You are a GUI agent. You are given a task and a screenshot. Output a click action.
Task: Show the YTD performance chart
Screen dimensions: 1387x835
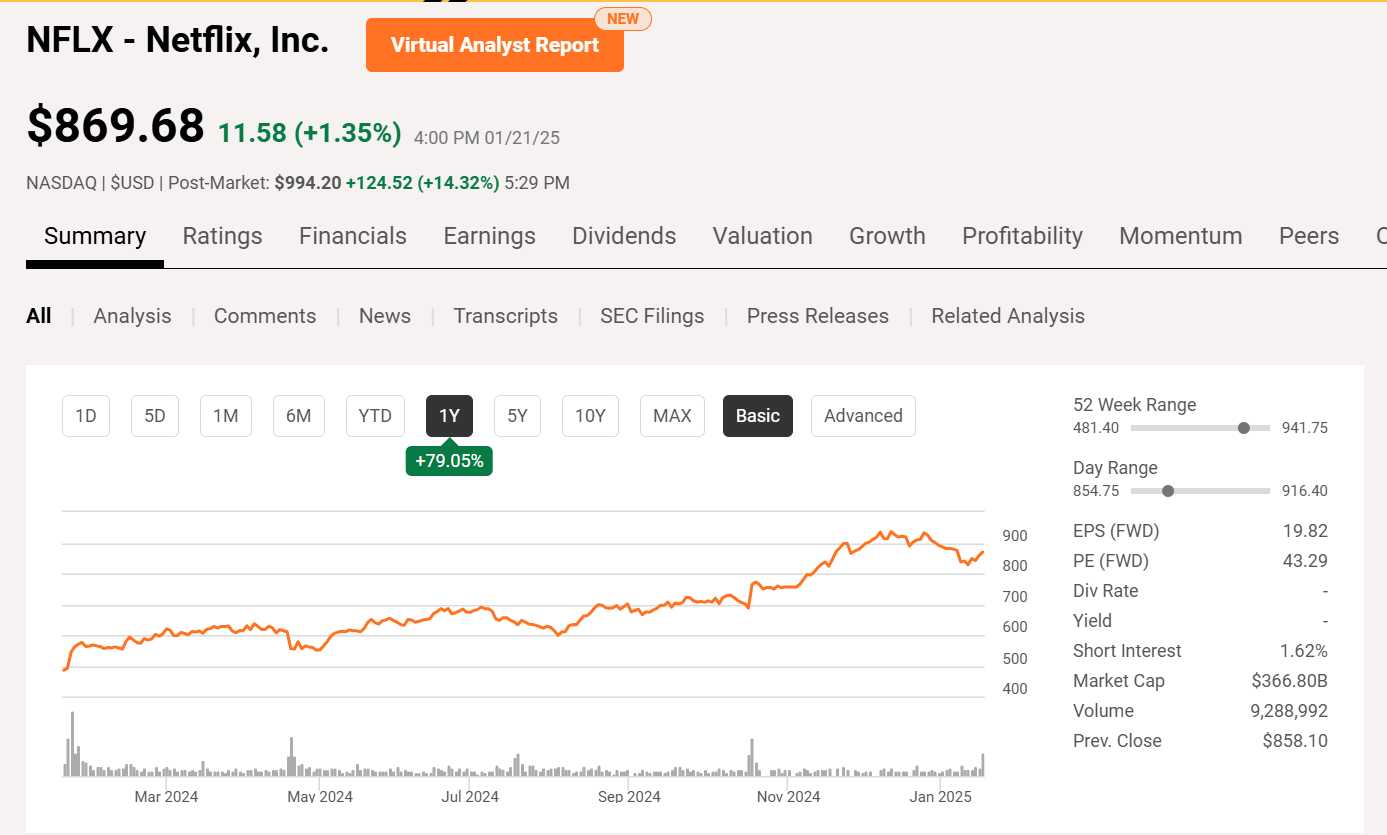point(375,415)
